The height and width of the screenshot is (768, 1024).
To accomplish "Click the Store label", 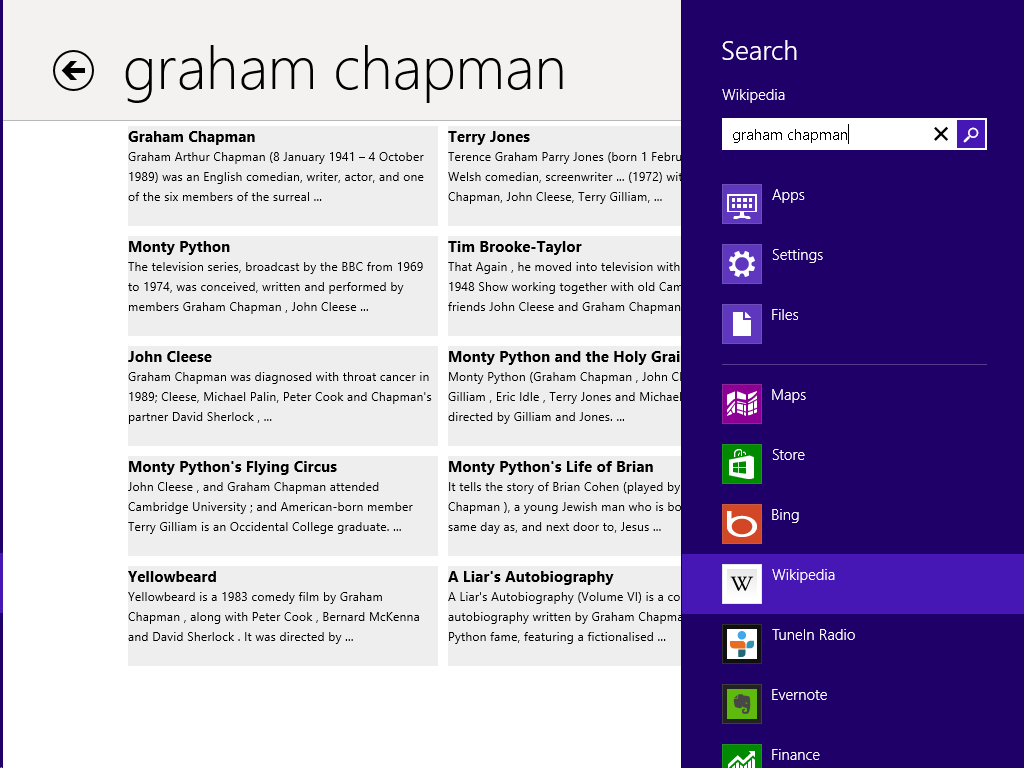I will [788, 455].
